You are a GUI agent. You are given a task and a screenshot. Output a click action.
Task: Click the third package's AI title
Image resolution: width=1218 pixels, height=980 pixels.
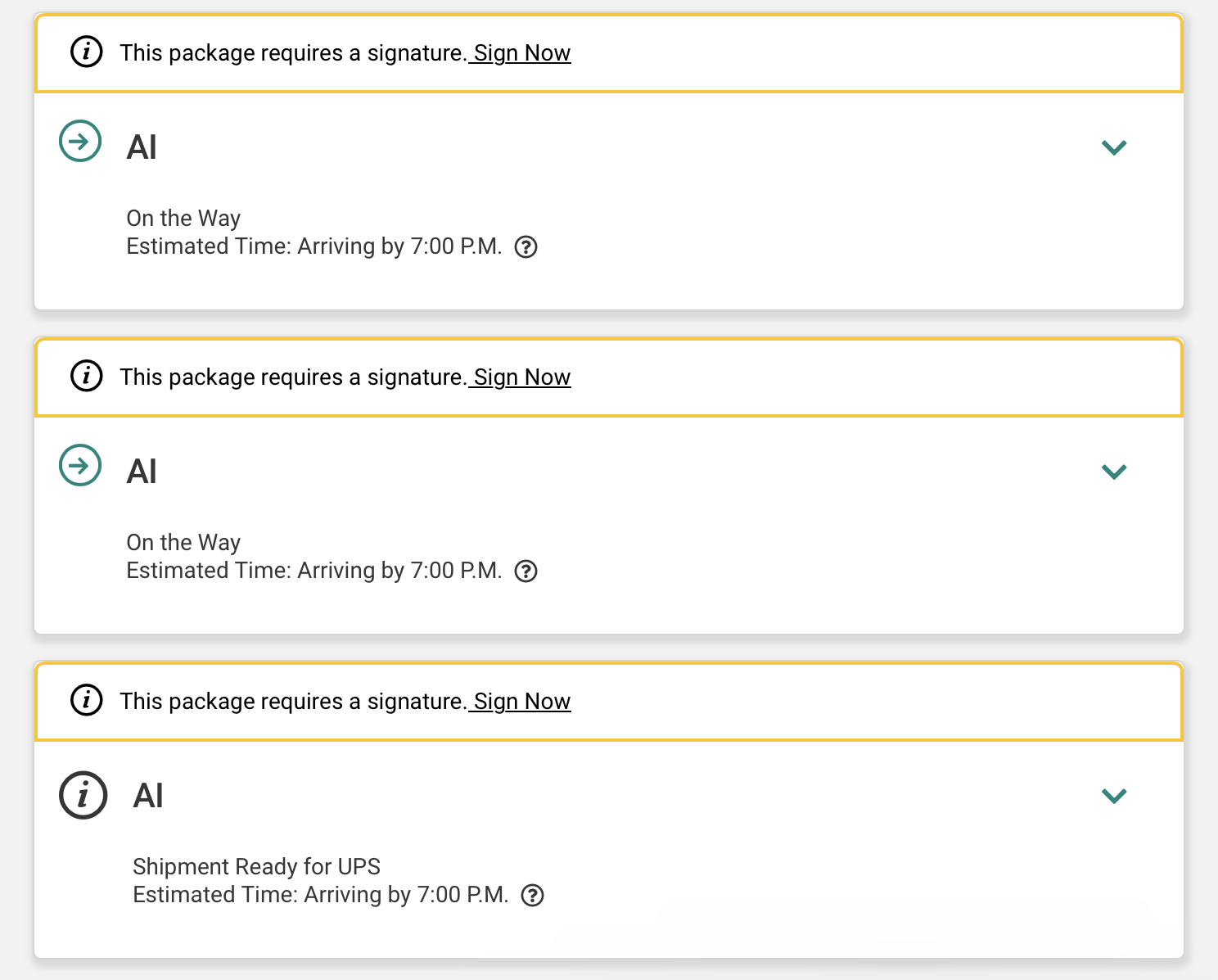(148, 796)
